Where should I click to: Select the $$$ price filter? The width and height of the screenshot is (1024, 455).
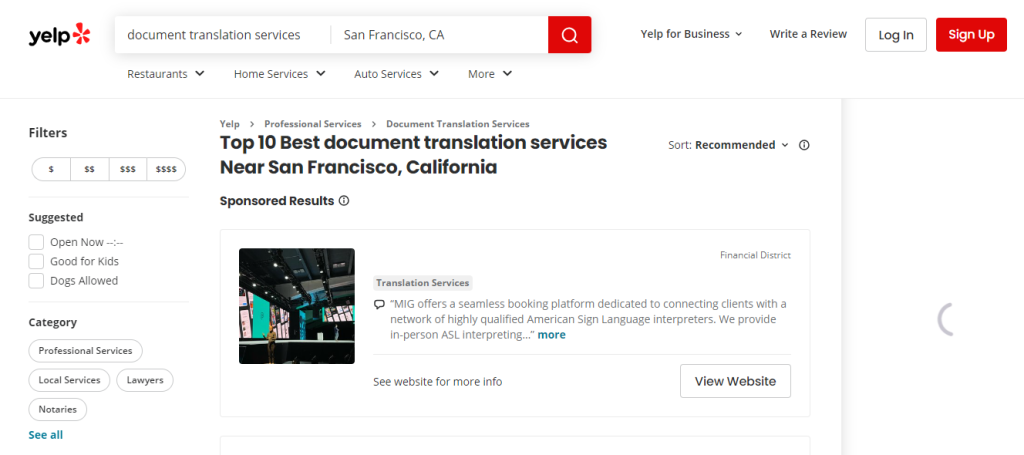(x=128, y=169)
